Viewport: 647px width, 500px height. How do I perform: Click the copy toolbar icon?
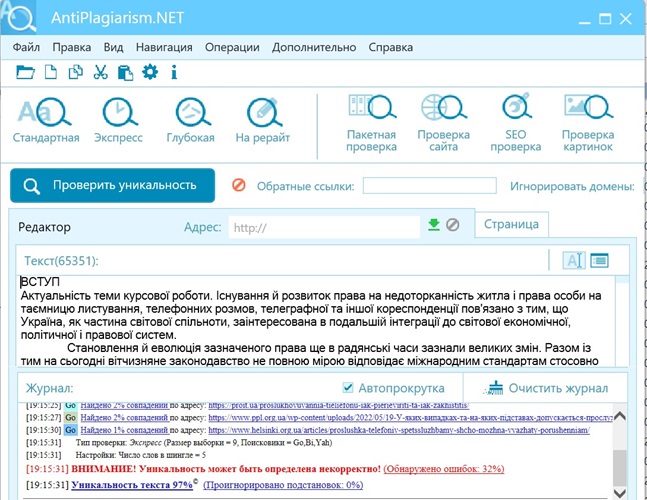[76, 72]
